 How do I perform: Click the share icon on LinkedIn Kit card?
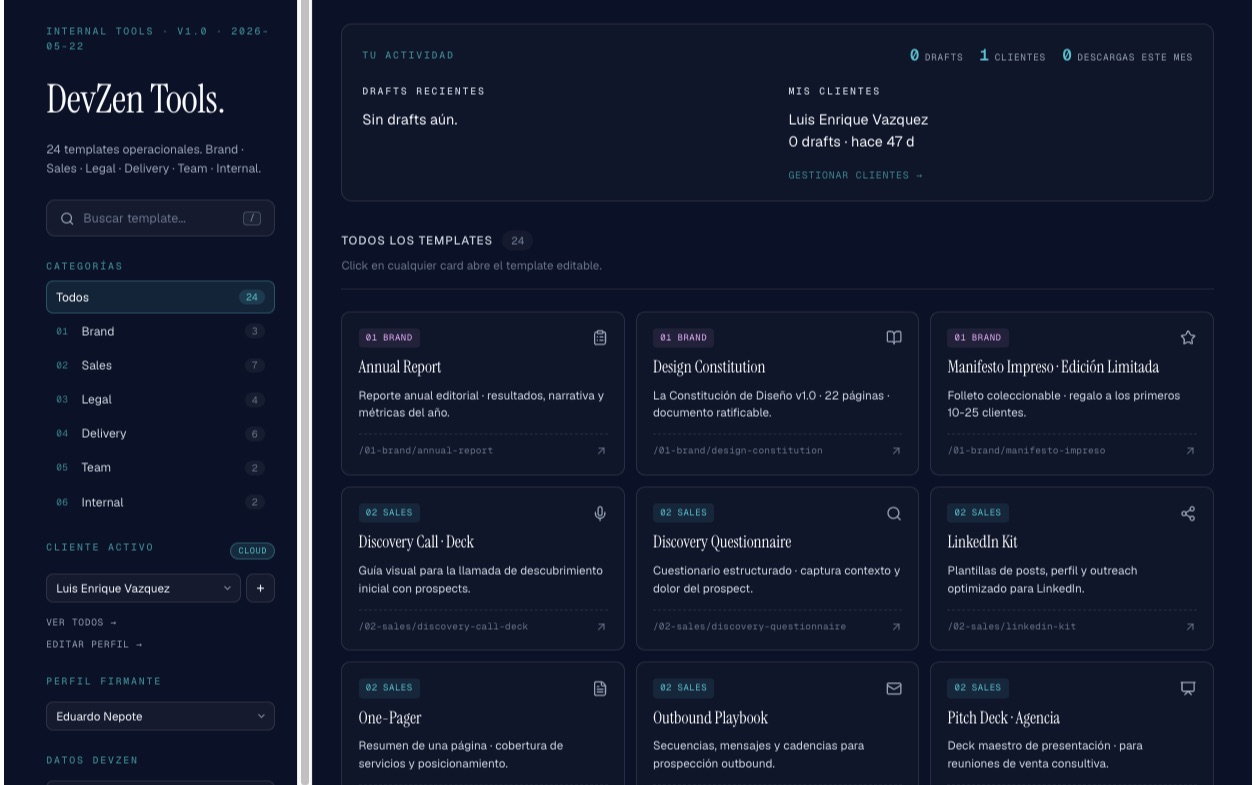coord(1188,513)
